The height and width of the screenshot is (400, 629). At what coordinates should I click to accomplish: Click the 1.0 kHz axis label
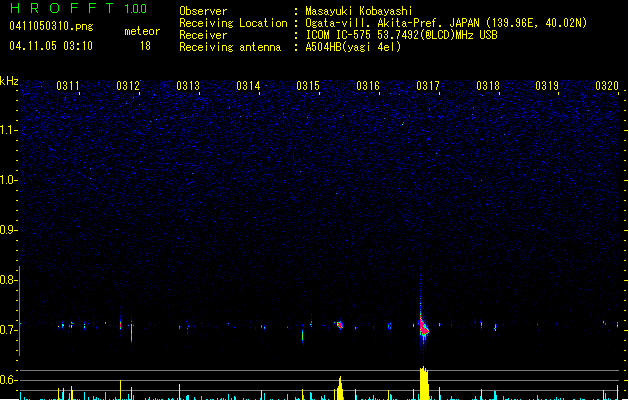[8, 180]
